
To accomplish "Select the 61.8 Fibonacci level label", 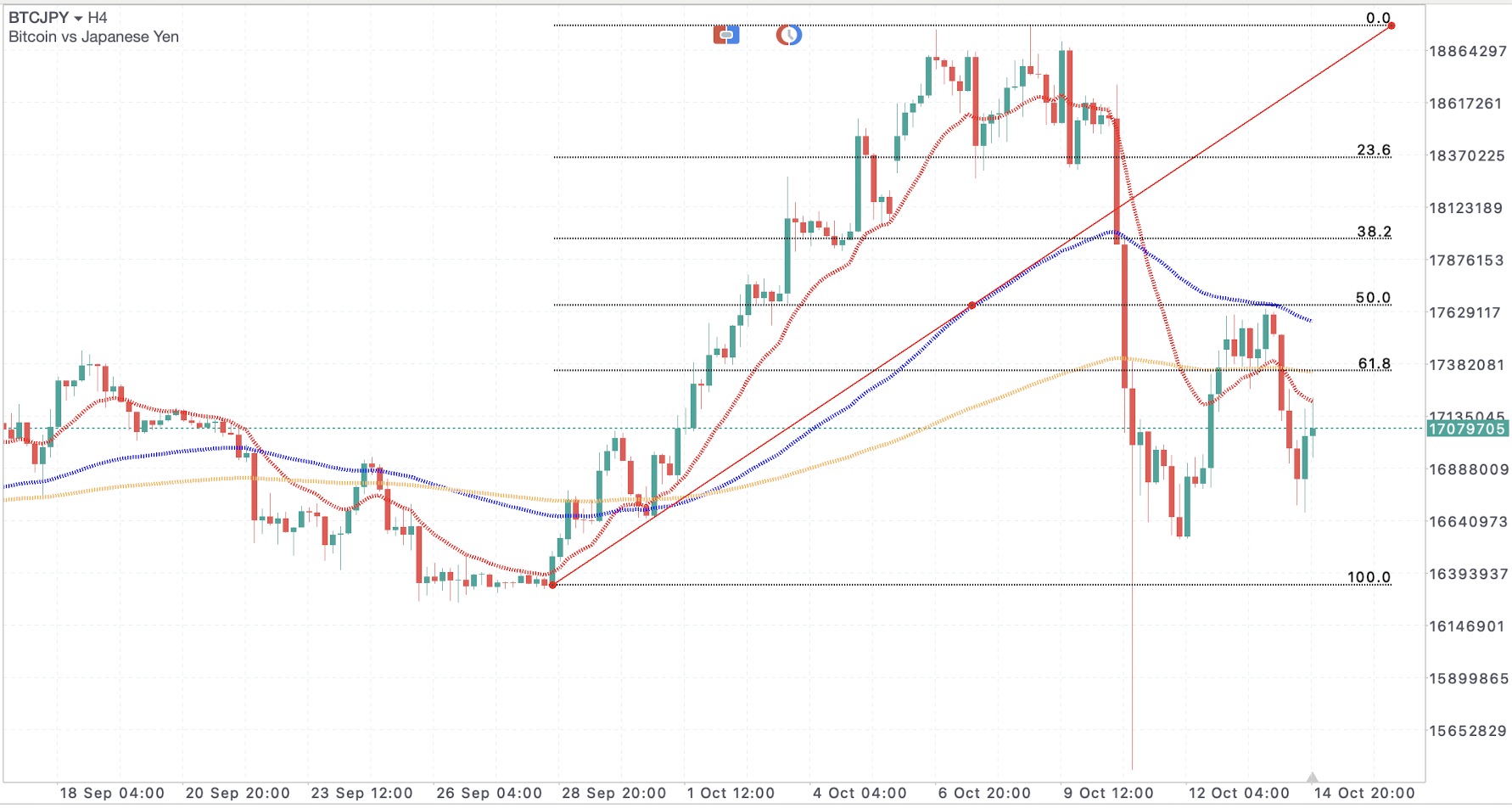I will pos(1374,364).
